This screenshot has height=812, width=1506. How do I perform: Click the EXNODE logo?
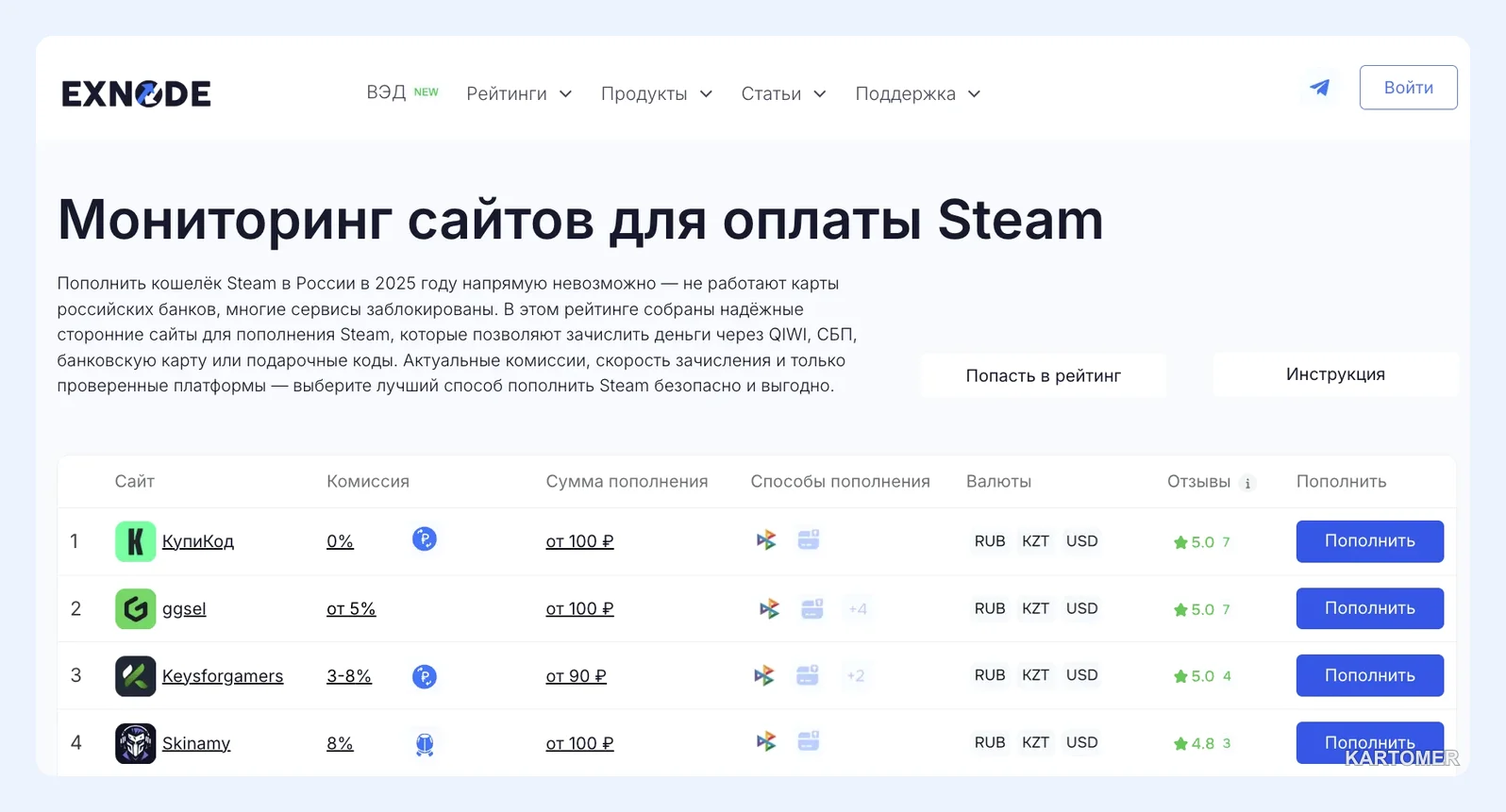tap(137, 93)
